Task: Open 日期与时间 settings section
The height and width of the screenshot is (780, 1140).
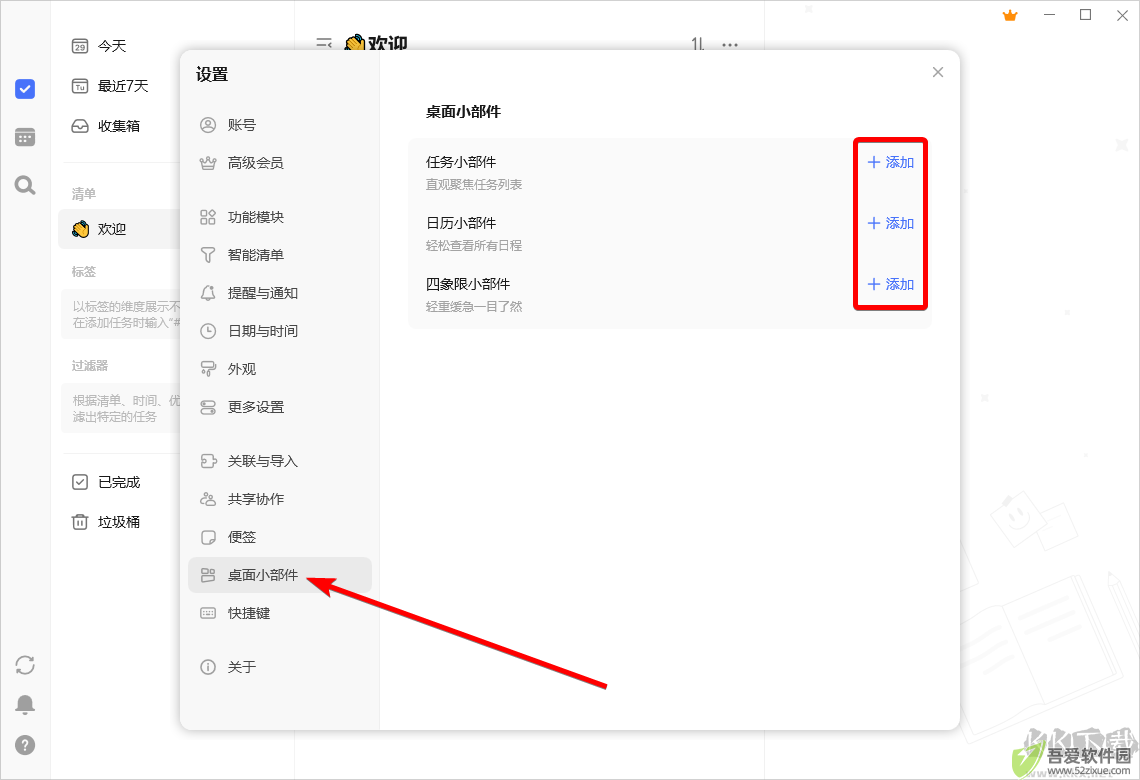Action: tap(280, 331)
